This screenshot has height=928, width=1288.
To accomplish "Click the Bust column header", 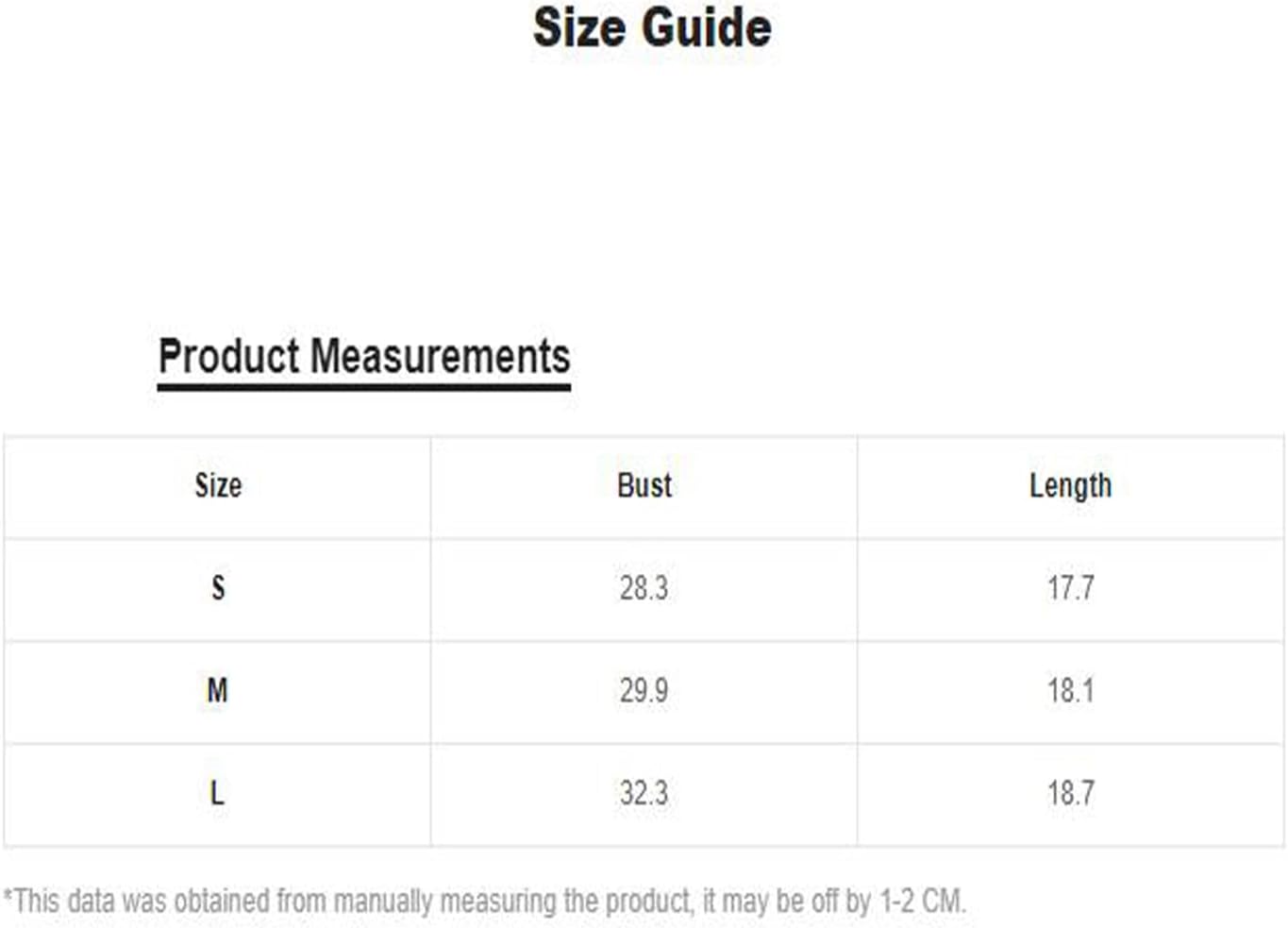I will tap(644, 485).
